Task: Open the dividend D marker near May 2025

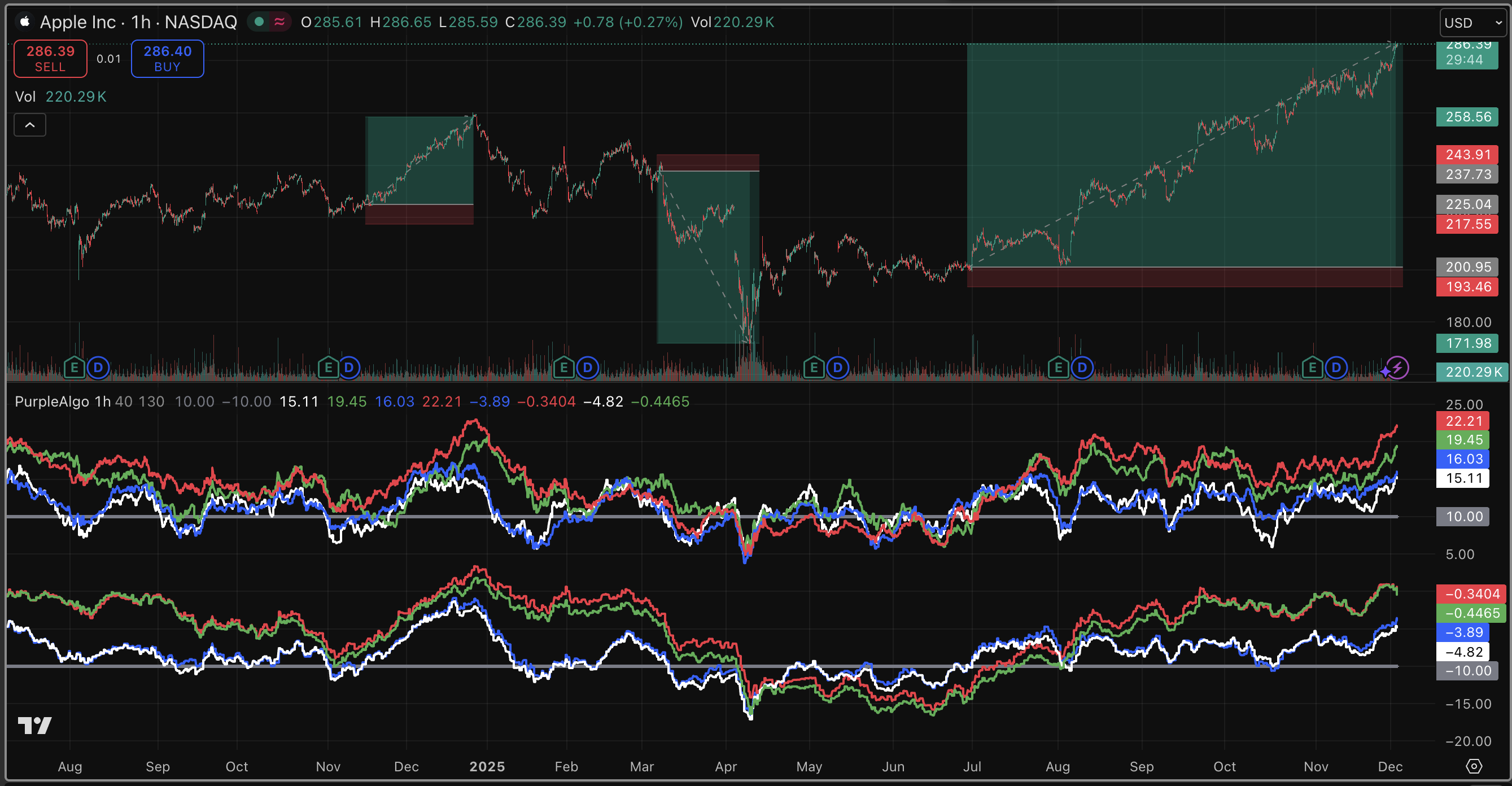Action: click(838, 368)
